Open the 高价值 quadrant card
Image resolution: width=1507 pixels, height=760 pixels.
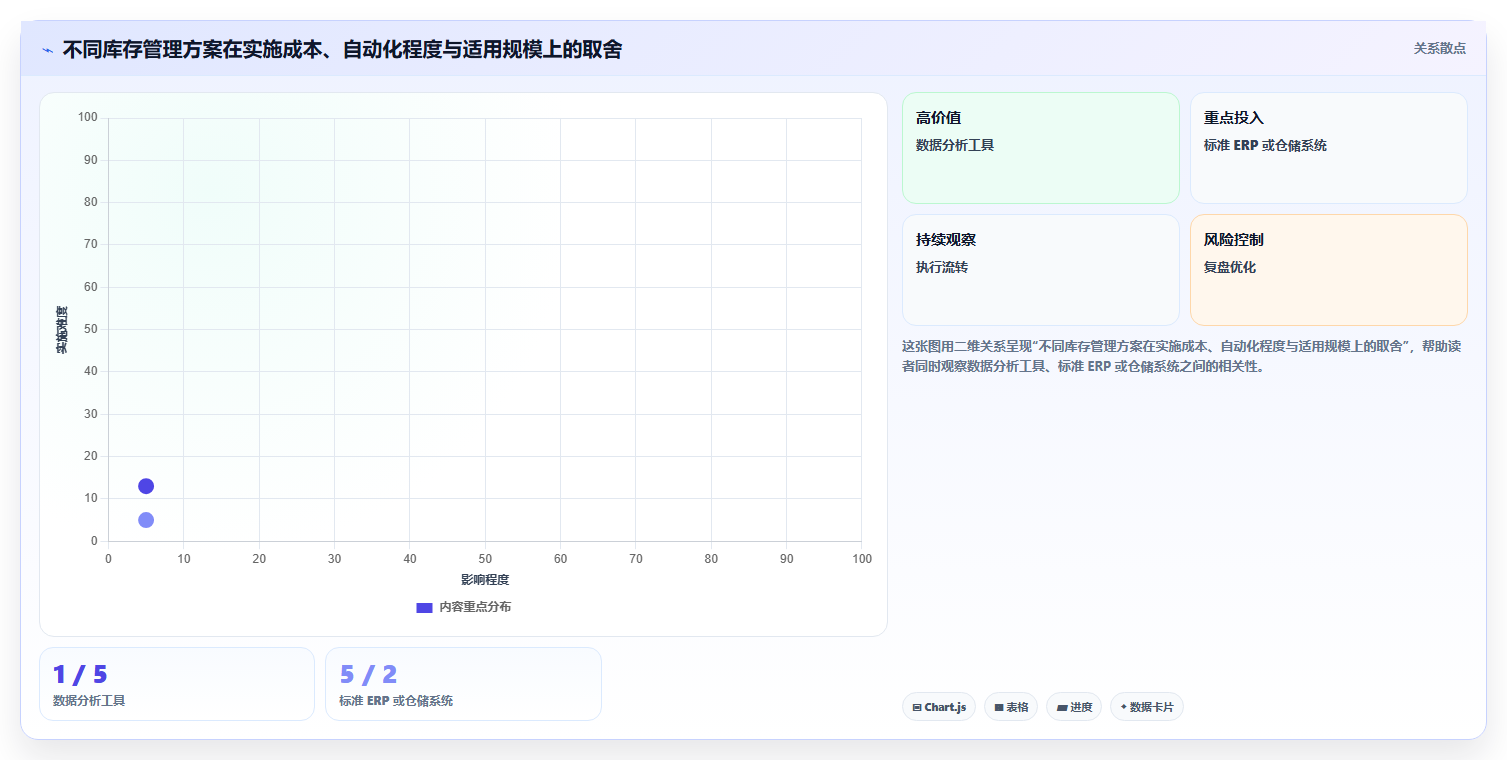pos(1041,148)
